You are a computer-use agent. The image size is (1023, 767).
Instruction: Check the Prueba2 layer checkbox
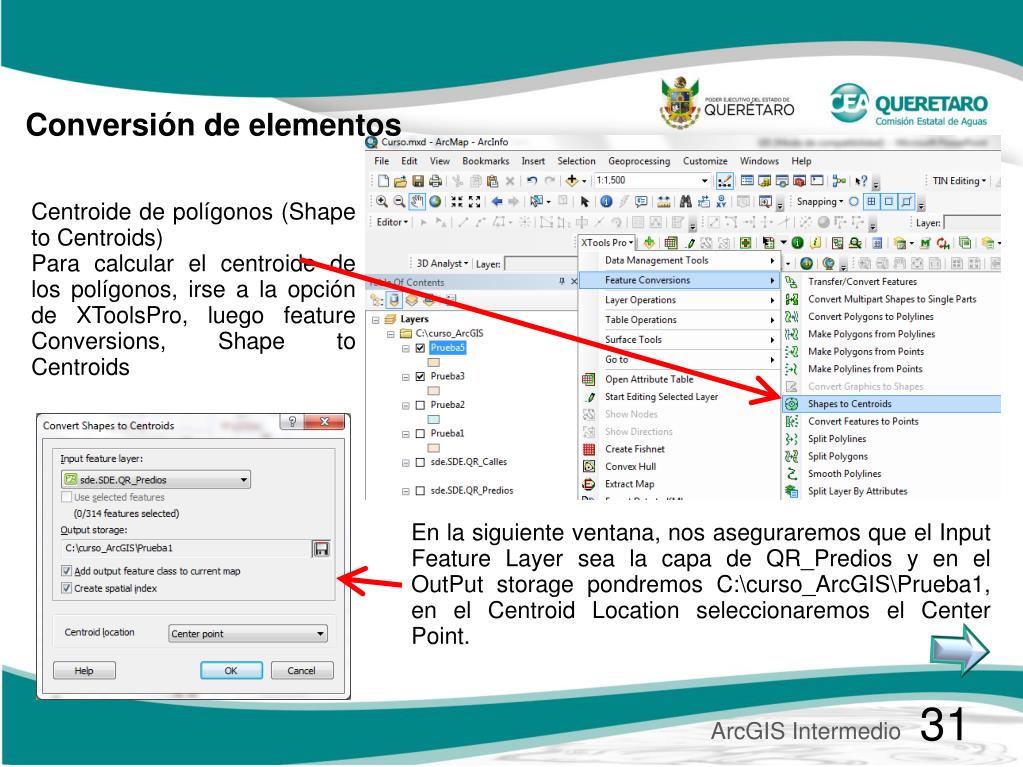[421, 405]
